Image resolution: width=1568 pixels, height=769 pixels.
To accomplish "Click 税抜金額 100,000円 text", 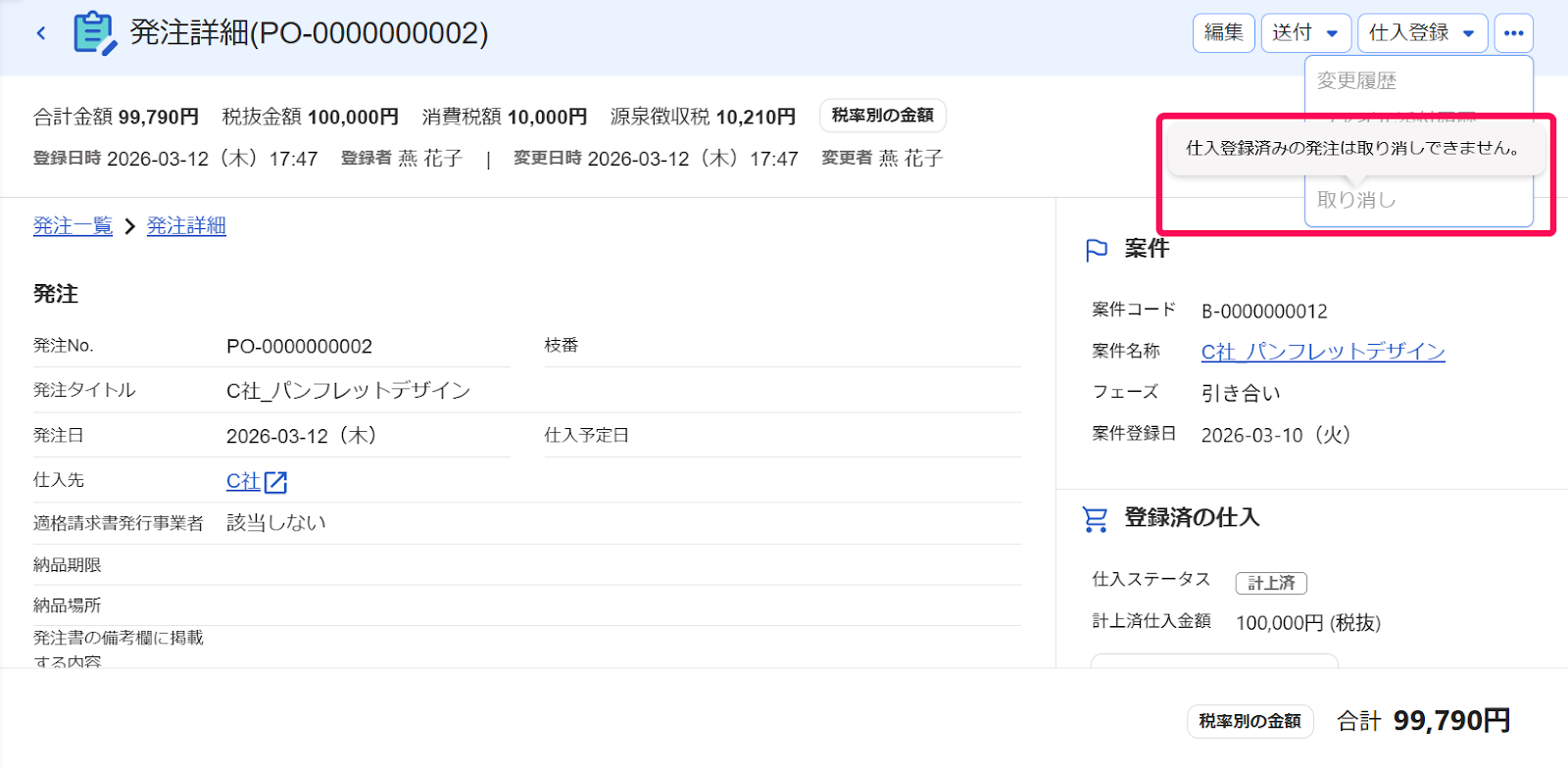I will tap(311, 117).
